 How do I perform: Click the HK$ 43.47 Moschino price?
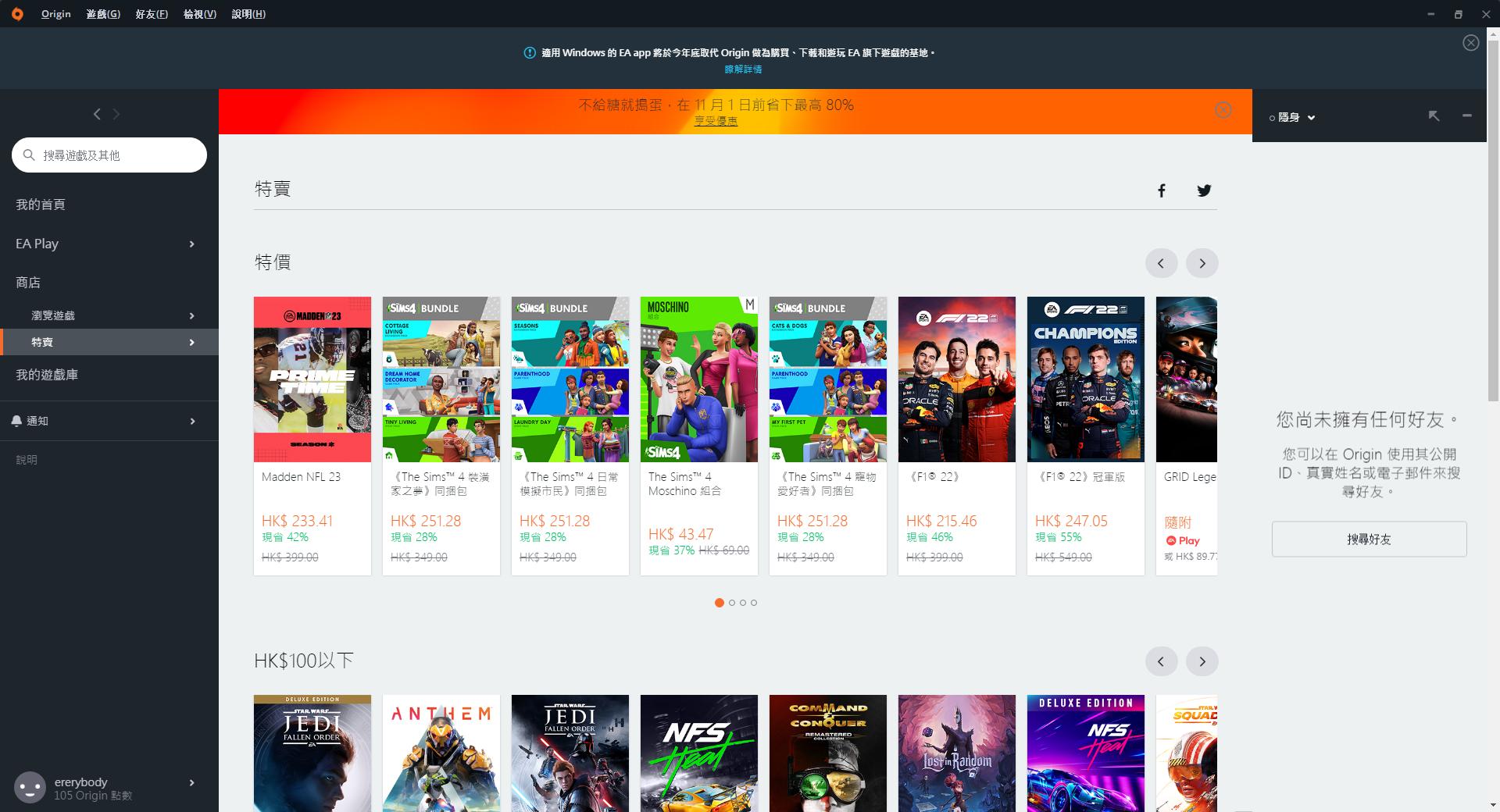[x=681, y=534]
